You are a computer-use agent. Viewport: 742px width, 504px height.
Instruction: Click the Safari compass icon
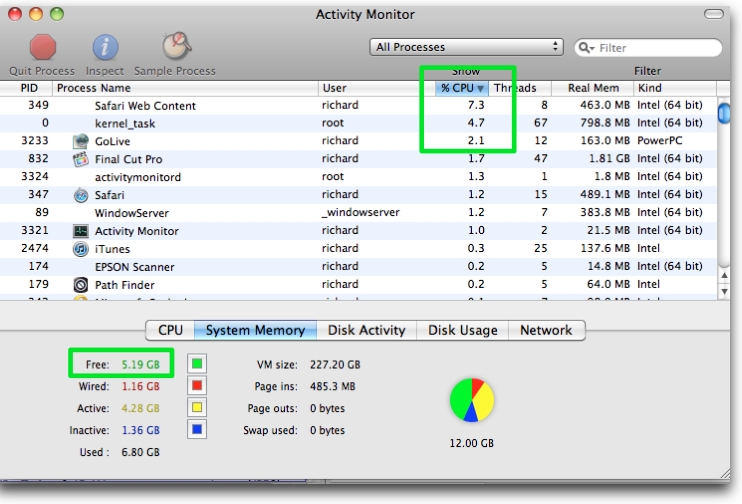point(81,195)
